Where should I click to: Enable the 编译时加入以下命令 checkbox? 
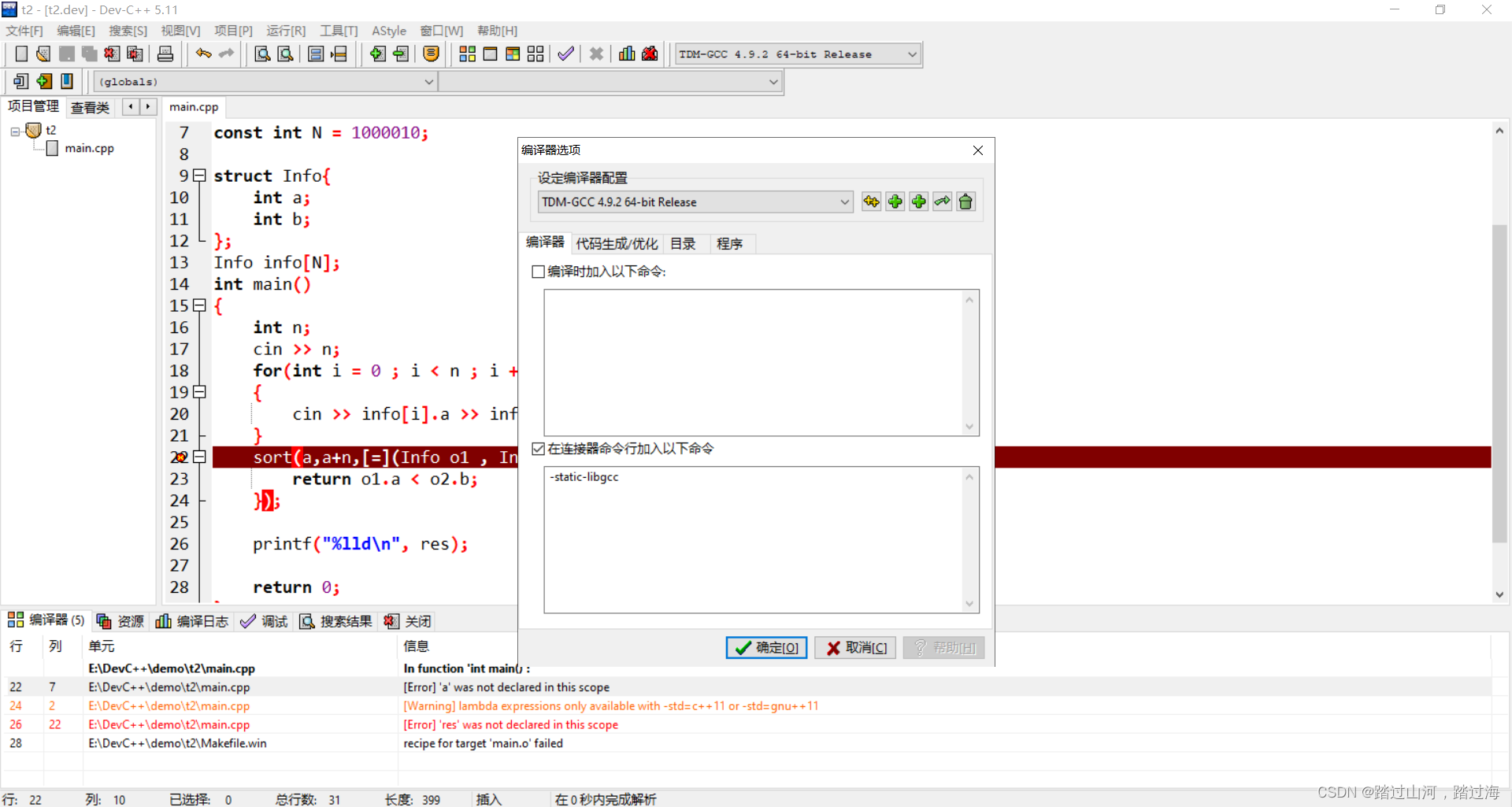(x=539, y=272)
